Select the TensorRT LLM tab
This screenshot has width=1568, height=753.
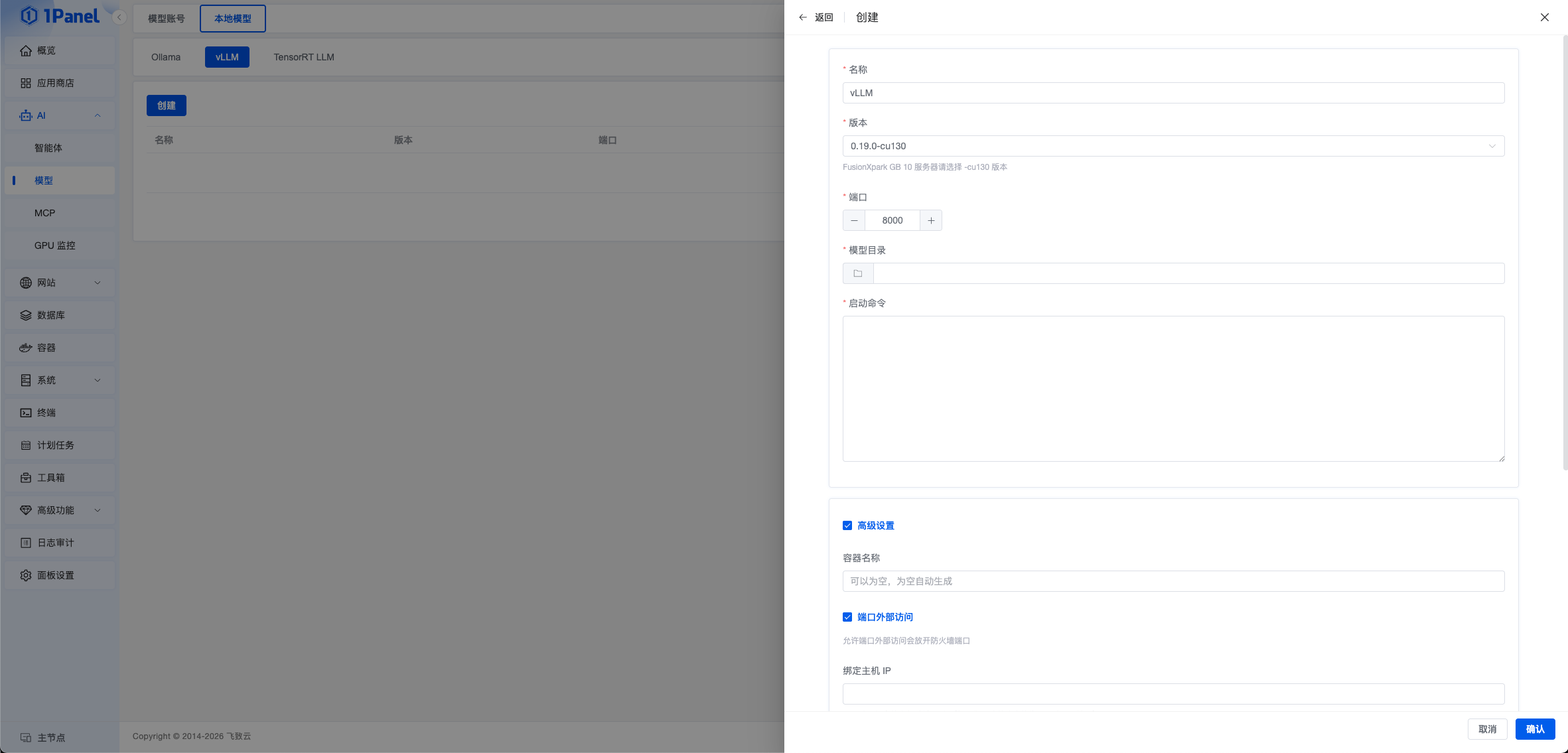(x=304, y=57)
